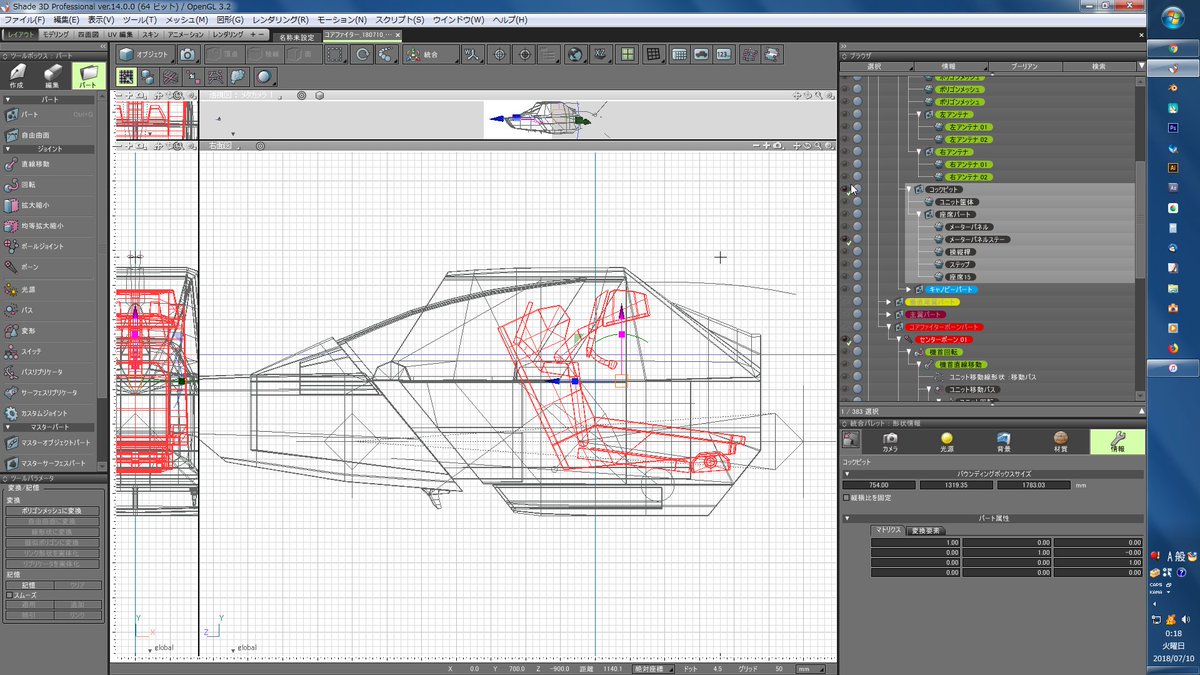Viewport: 1200px width, 675px height.
Task: Collapse the センターボーン 01 tree node
Action: point(899,340)
